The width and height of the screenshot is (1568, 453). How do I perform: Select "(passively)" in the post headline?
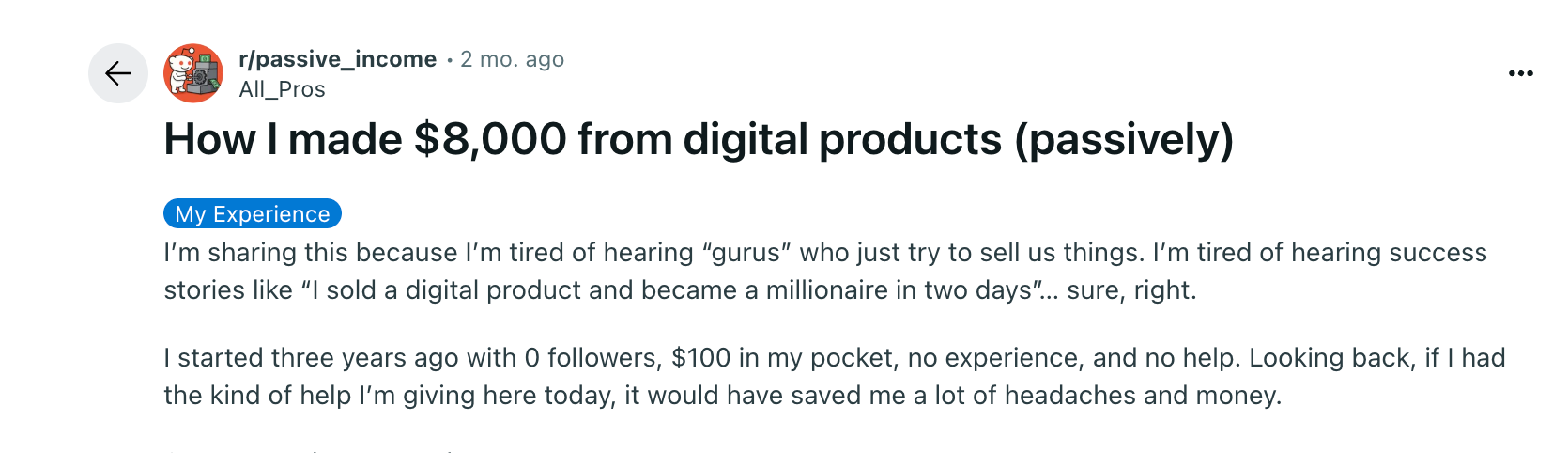(x=1123, y=140)
